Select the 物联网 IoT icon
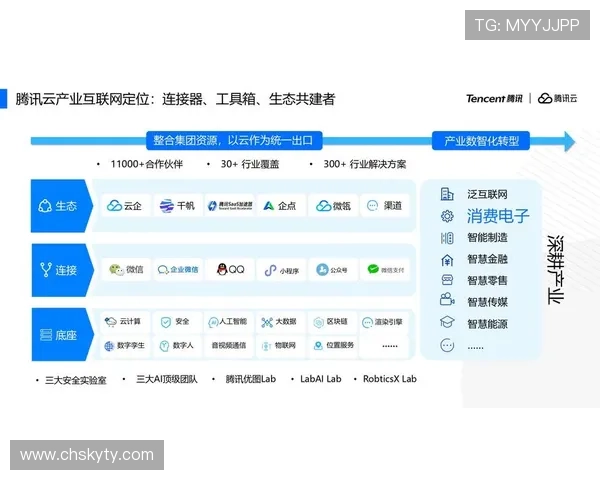 coord(266,346)
